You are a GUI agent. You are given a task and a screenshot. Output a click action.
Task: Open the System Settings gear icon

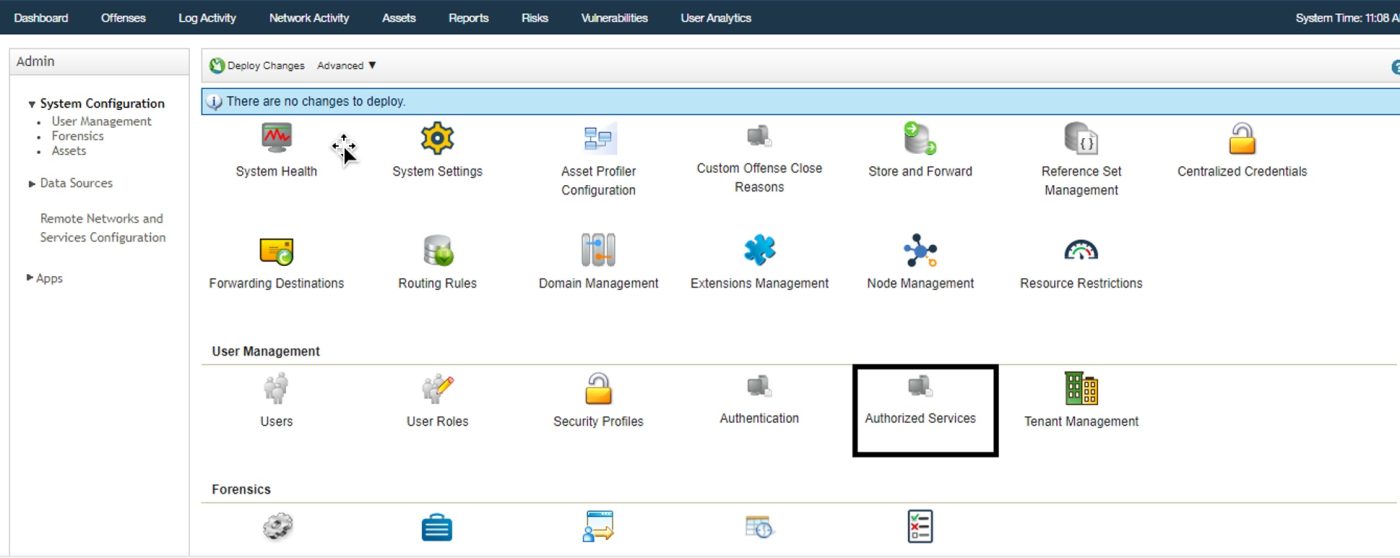(437, 138)
